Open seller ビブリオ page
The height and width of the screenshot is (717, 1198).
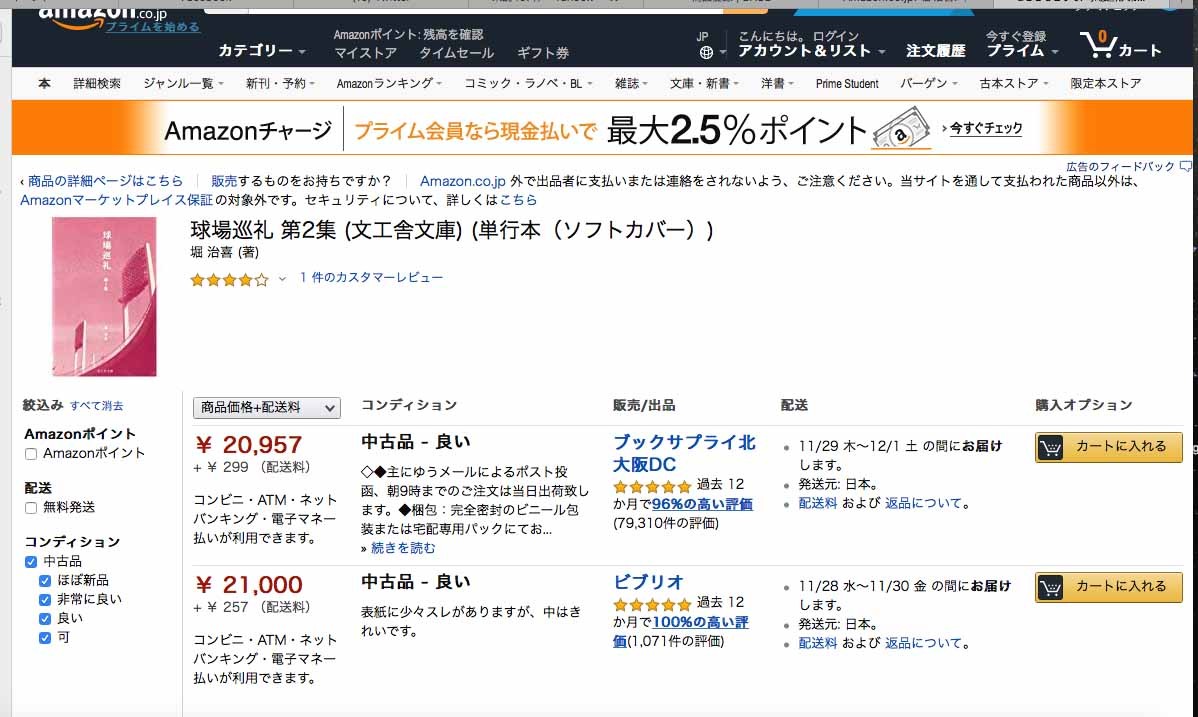pyautogui.click(x=648, y=582)
